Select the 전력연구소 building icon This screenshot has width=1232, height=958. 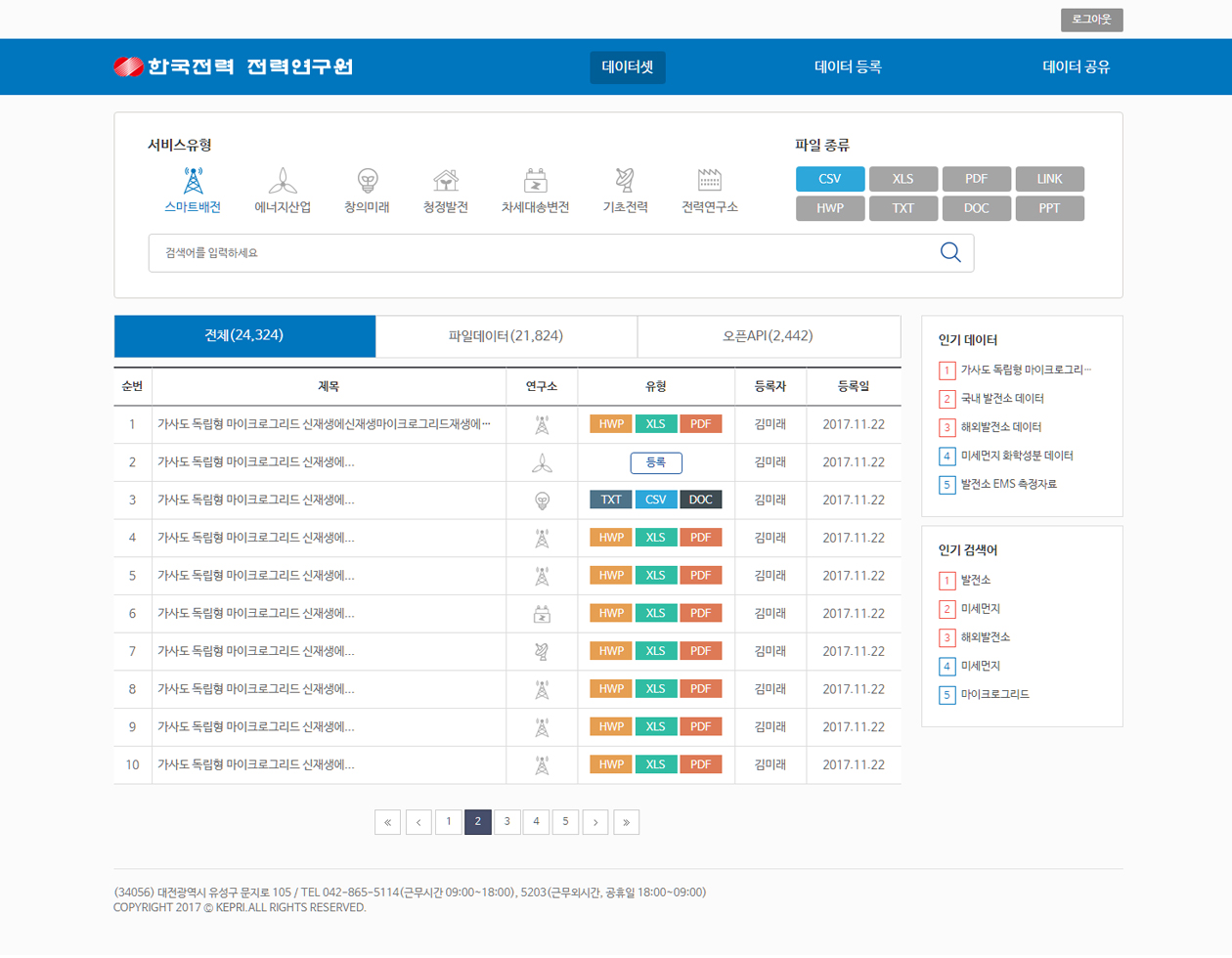[x=710, y=182]
